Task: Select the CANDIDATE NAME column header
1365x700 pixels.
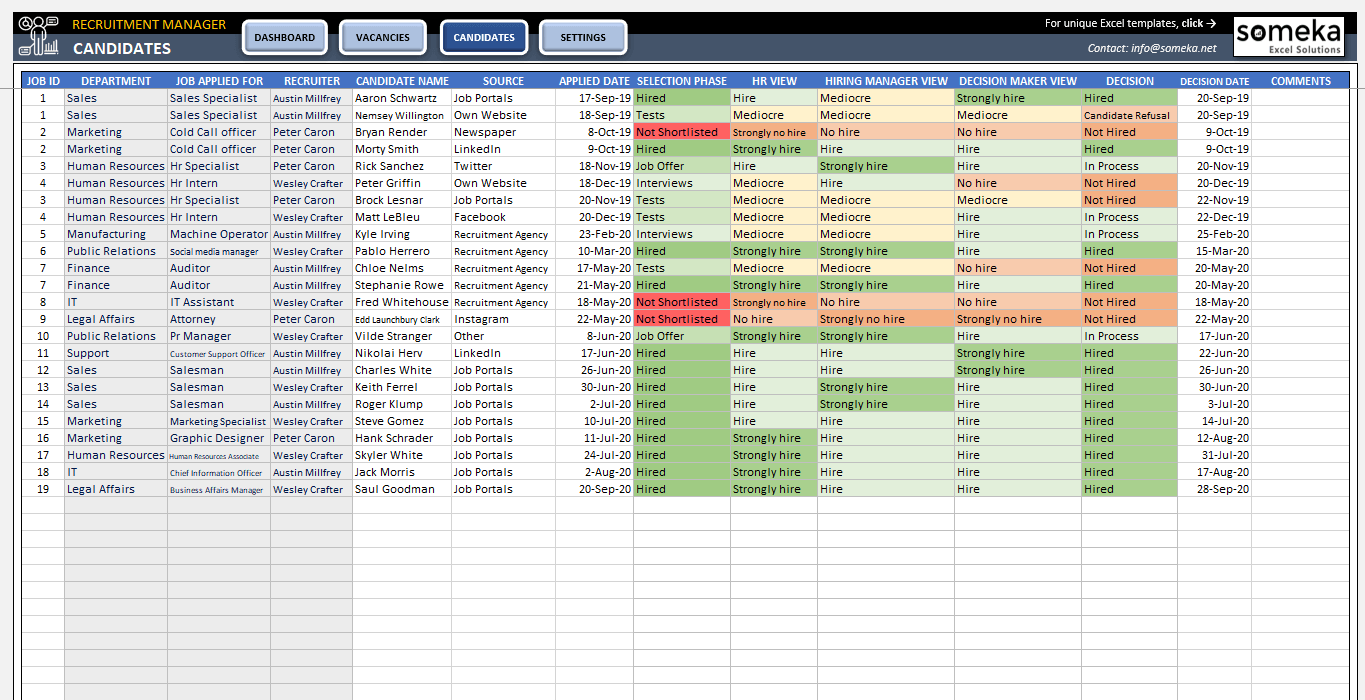Action: tap(402, 80)
